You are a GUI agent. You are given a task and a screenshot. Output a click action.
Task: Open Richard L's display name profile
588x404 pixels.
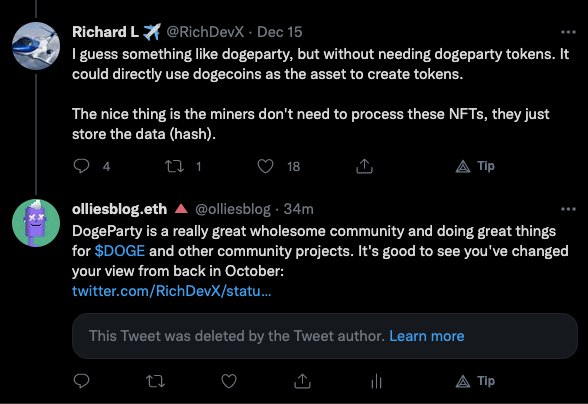point(105,32)
